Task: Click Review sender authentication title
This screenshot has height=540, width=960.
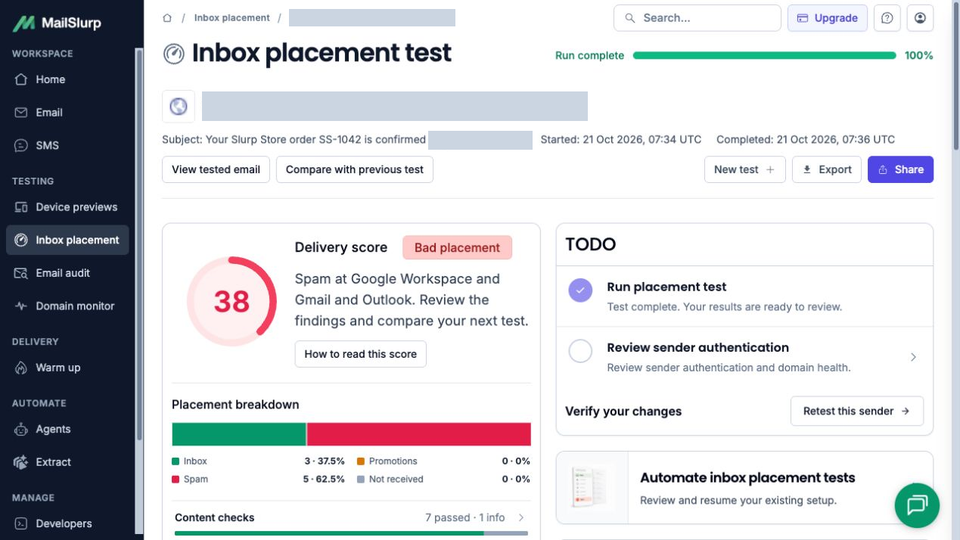Action: coord(698,348)
